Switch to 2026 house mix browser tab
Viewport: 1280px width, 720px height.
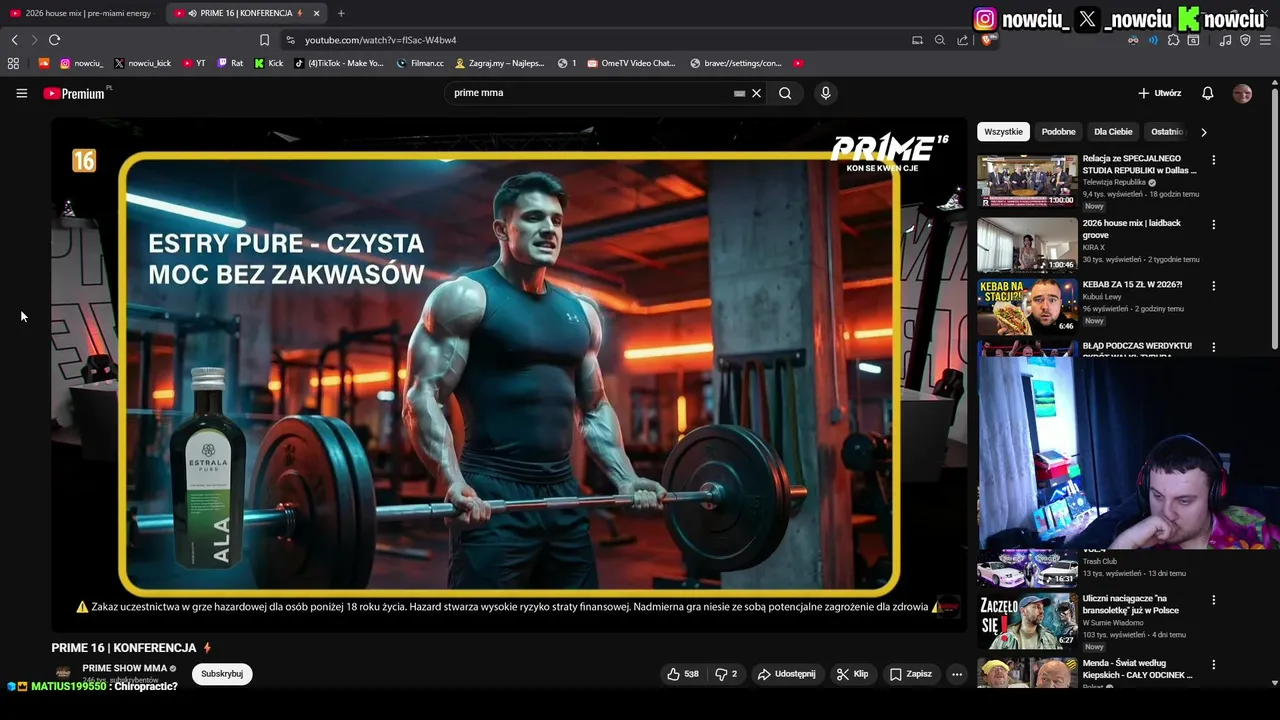click(82, 13)
